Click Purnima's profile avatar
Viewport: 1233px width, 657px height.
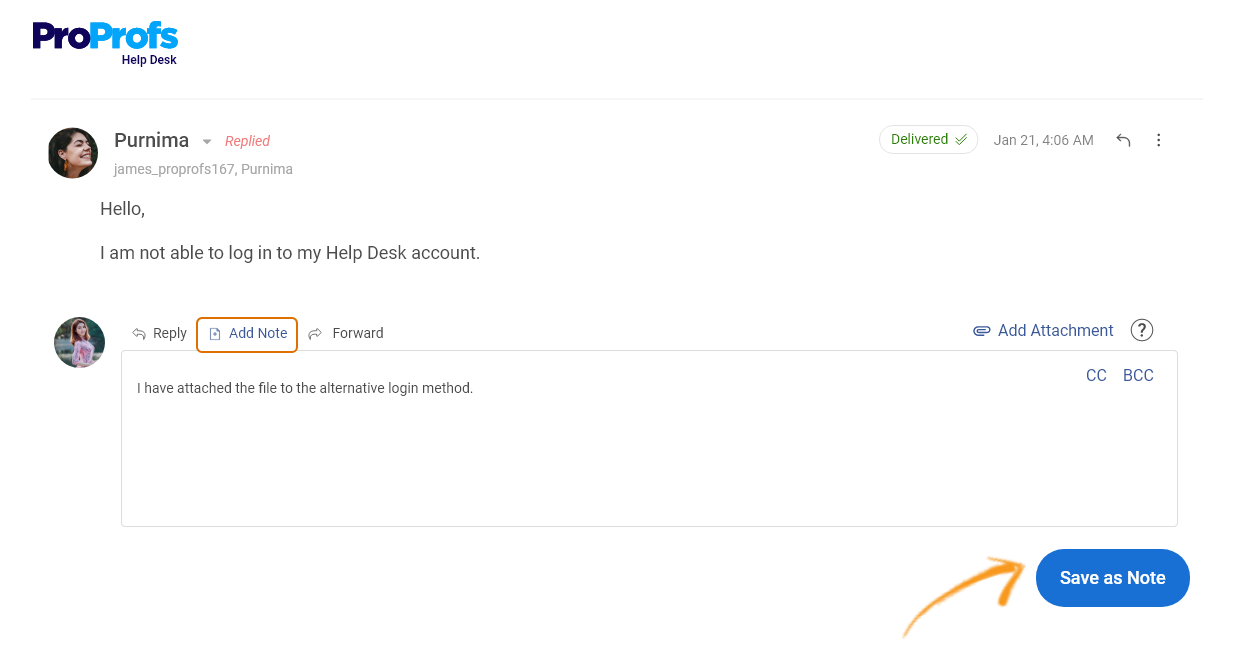(73, 153)
